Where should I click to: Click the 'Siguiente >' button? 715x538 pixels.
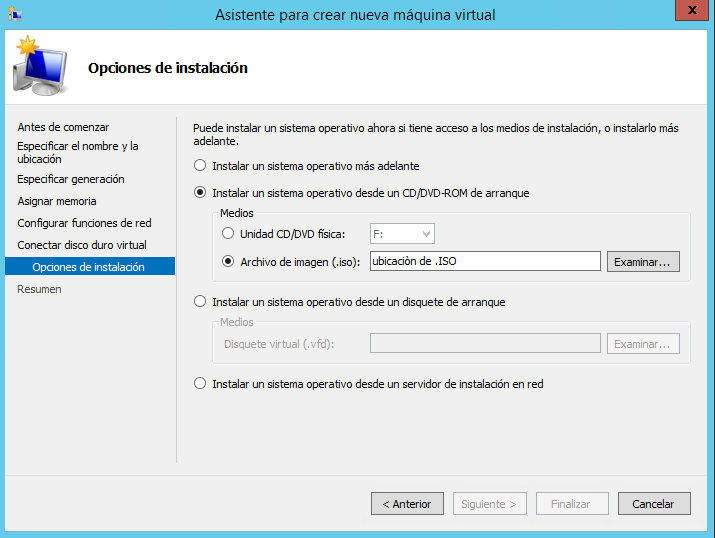pos(490,504)
